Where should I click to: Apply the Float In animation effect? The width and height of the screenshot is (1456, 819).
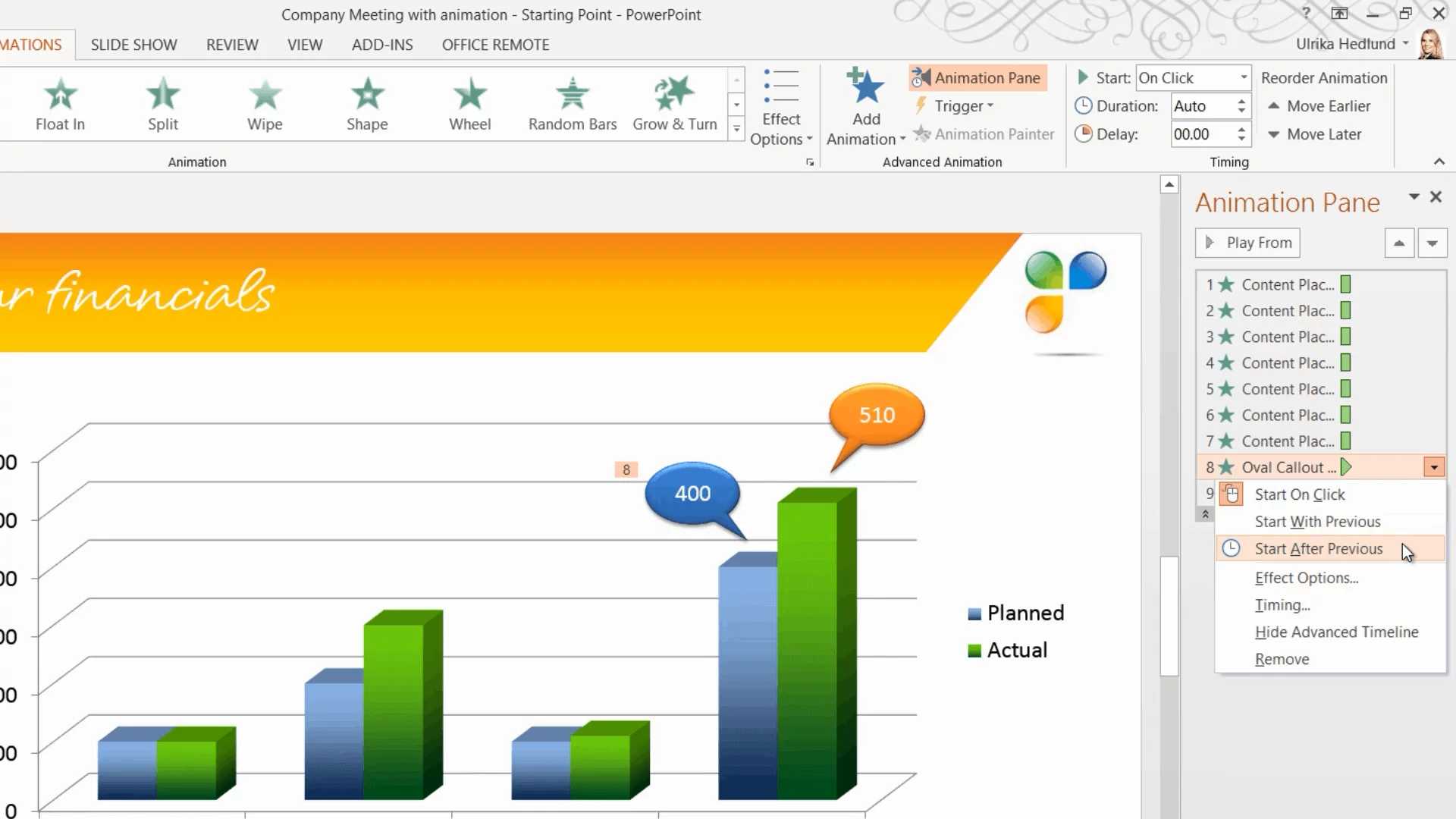point(60,104)
